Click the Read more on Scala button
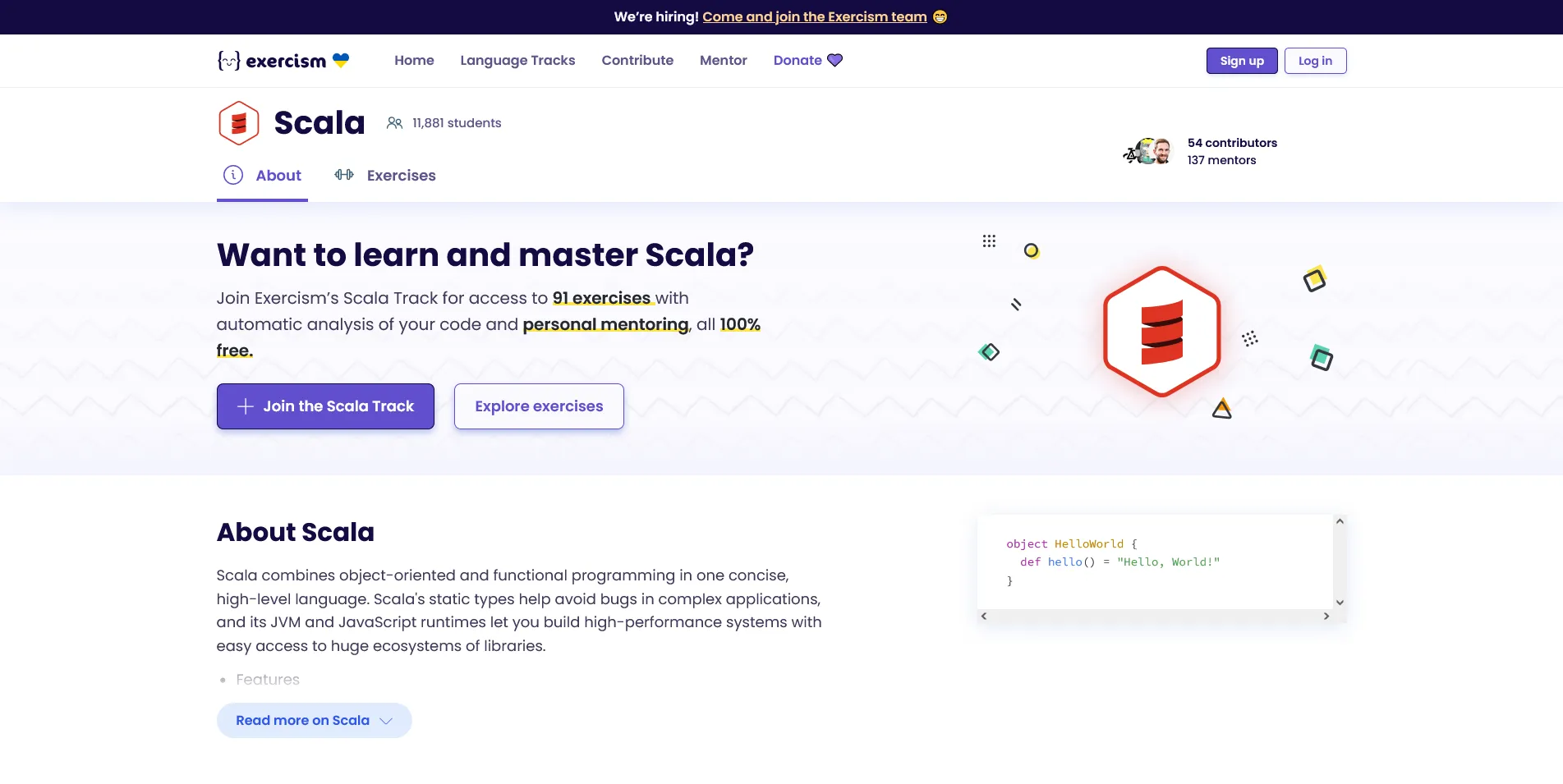Screen dimensions: 1563x784 click(314, 721)
